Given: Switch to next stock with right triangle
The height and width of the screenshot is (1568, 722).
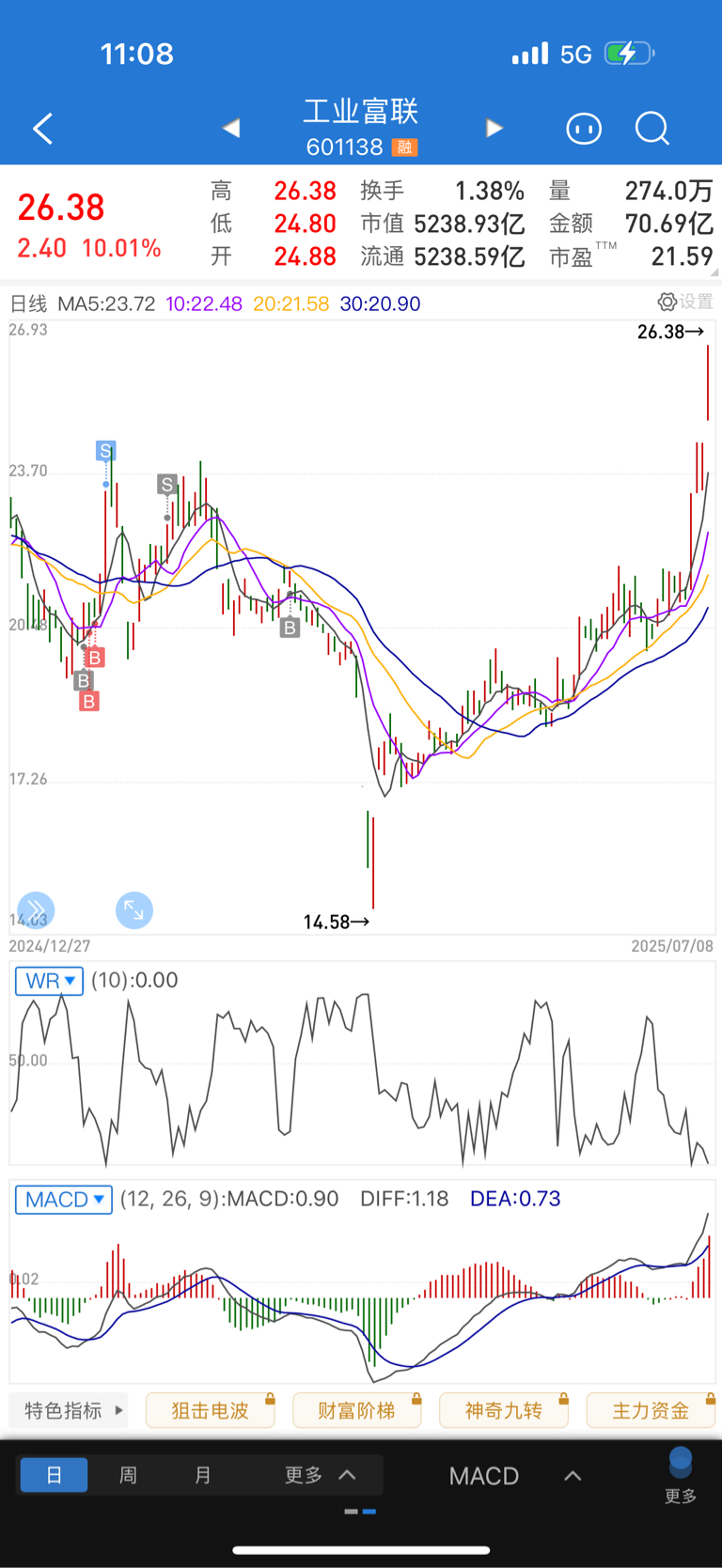Looking at the screenshot, I should point(494,128).
